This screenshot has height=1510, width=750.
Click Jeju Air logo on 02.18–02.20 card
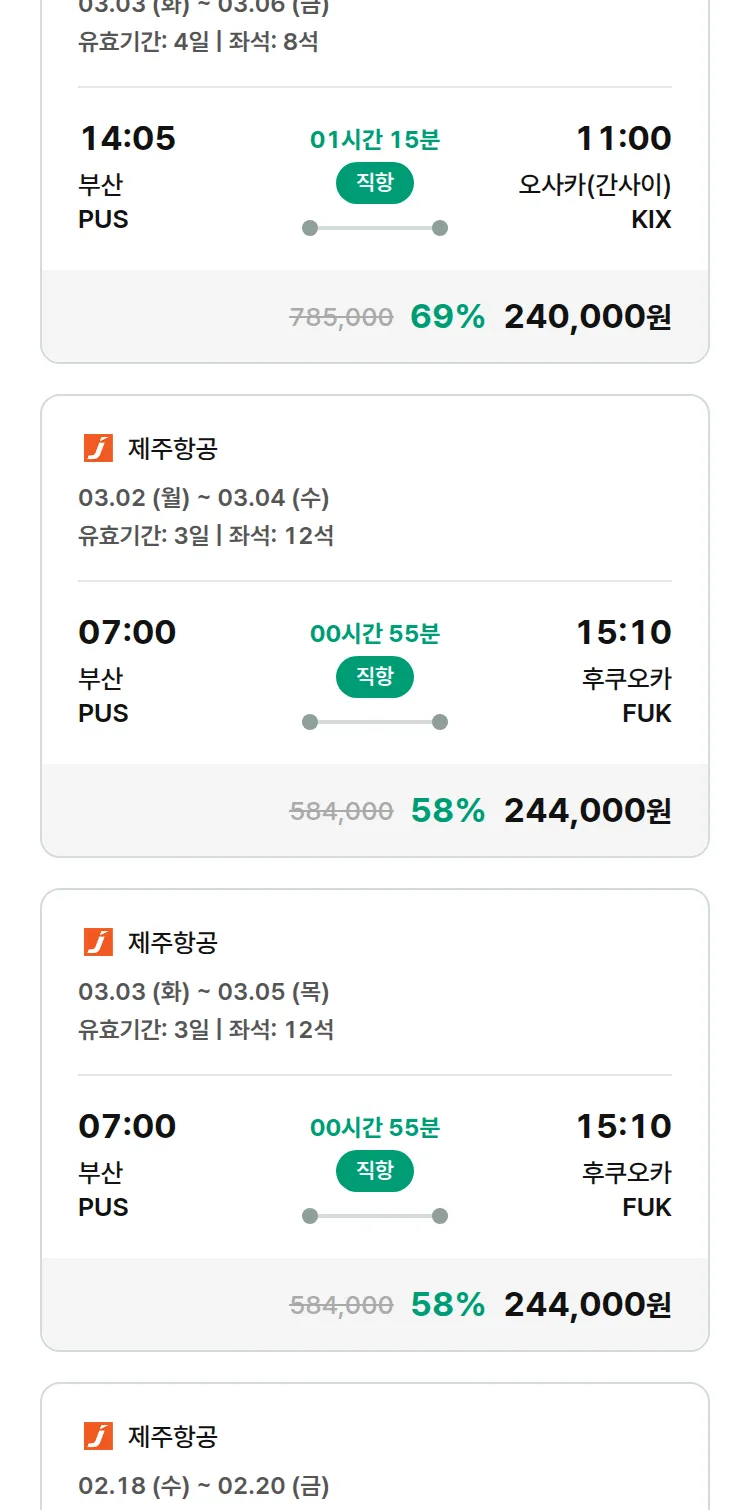pos(98,1437)
